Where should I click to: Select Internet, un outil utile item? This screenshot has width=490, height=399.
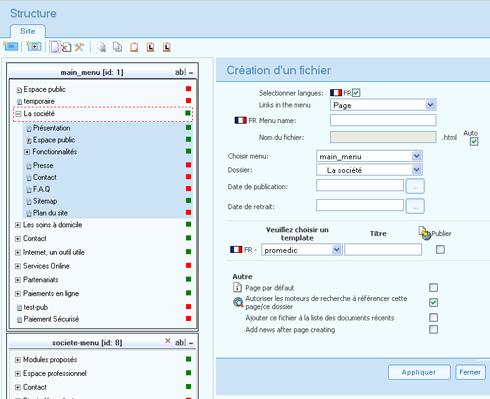tap(54, 252)
